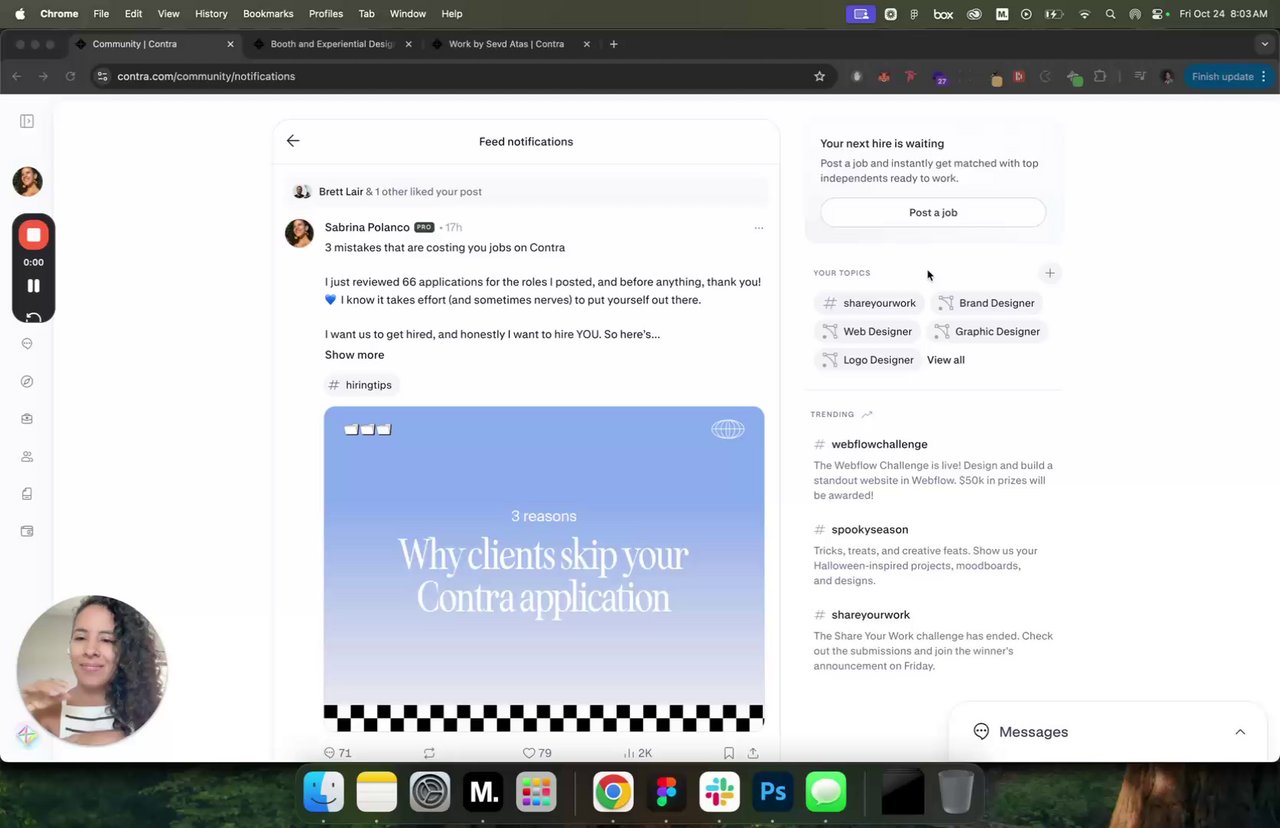Open the people network icon in the sidebar

point(27,456)
